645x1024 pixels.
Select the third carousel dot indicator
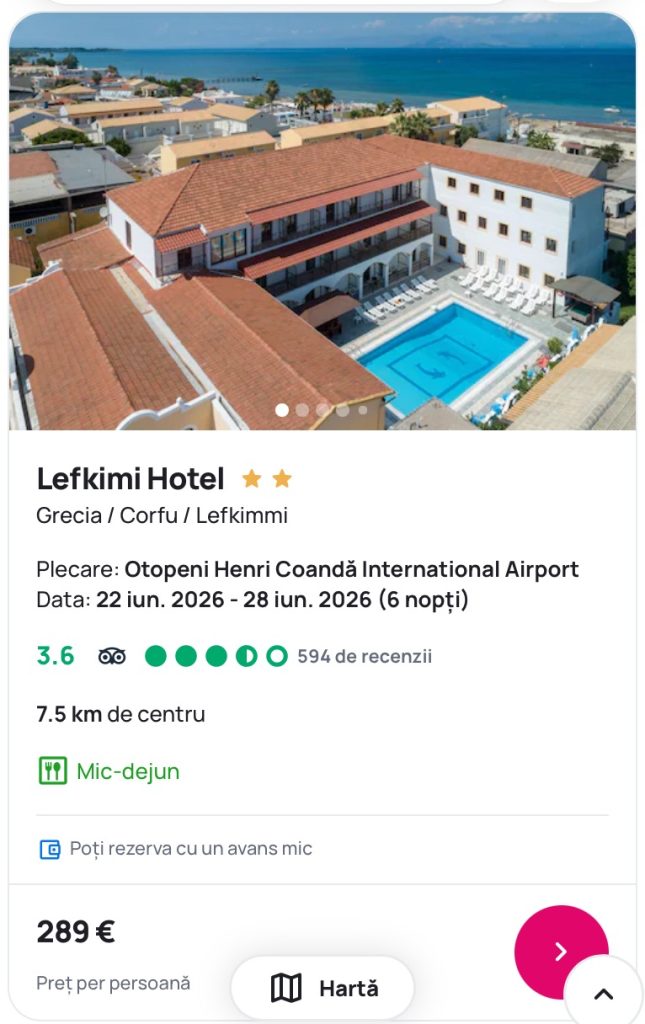pyautogui.click(x=323, y=410)
